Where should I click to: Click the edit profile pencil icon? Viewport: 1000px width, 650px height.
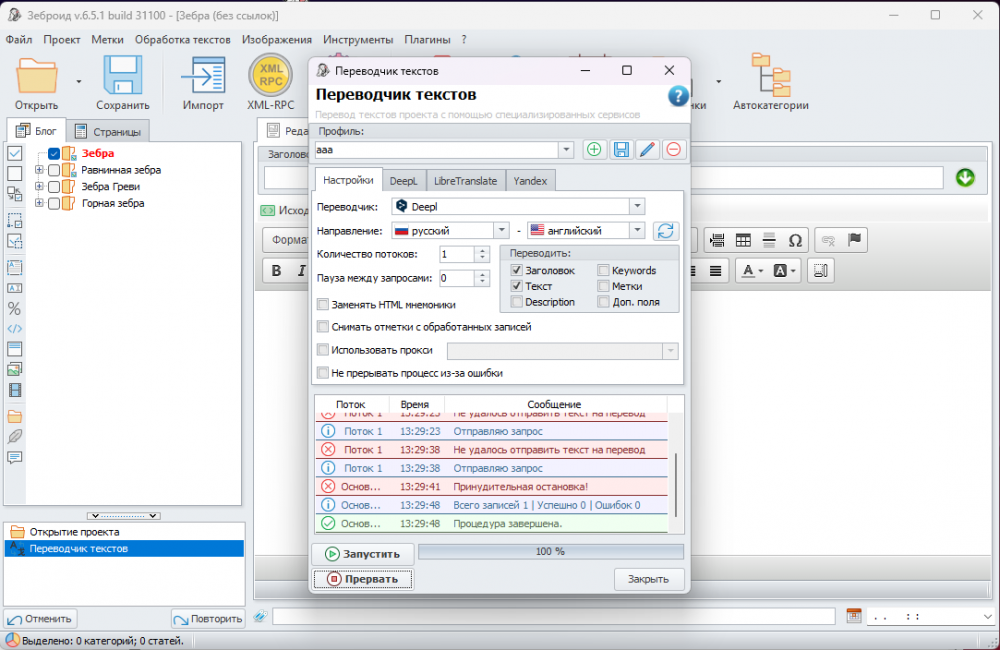pyautogui.click(x=647, y=150)
